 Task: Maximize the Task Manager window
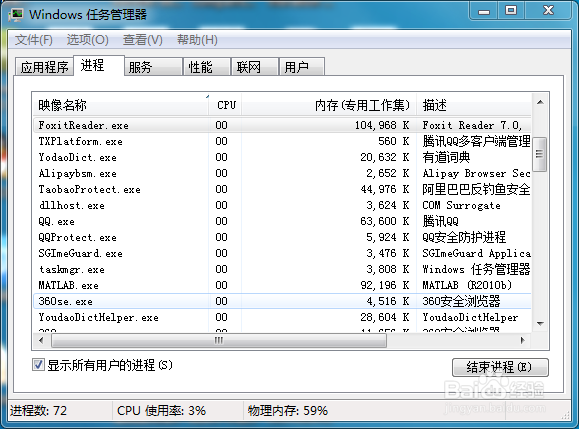(511, 10)
